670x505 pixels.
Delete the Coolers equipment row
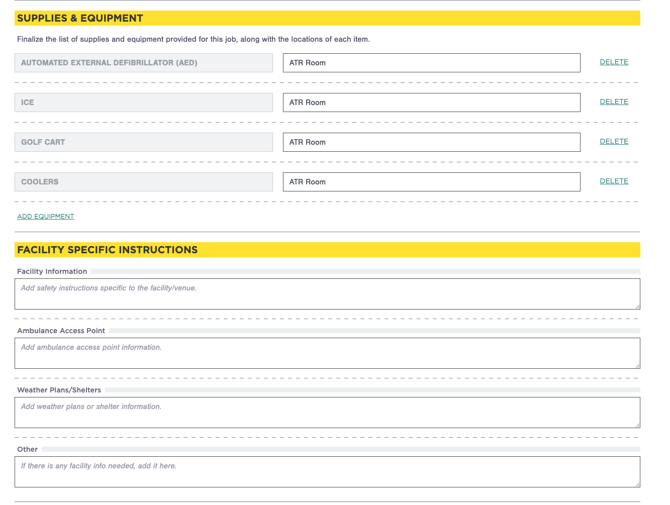click(x=613, y=182)
